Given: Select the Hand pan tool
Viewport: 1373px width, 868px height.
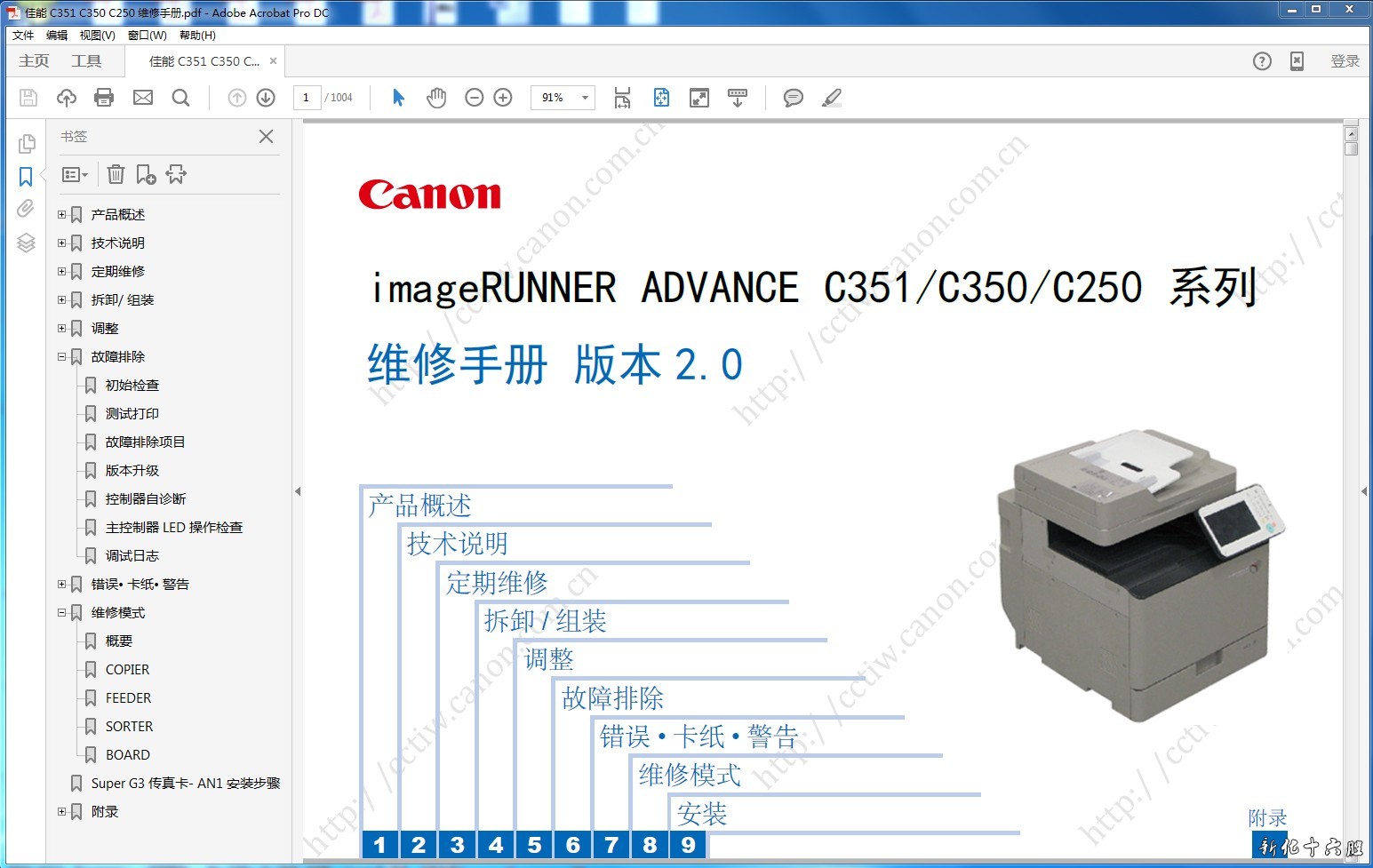Looking at the screenshot, I should coord(435,98).
